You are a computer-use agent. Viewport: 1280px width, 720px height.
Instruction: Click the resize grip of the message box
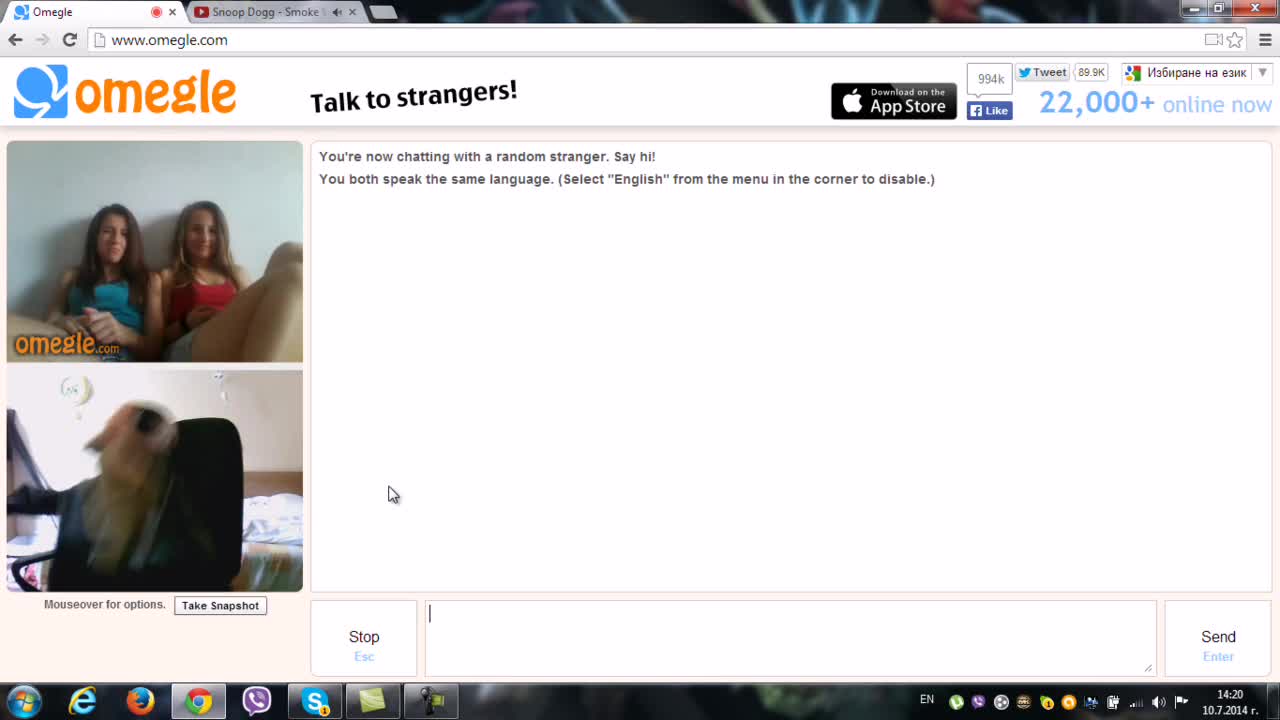tap(1148, 668)
